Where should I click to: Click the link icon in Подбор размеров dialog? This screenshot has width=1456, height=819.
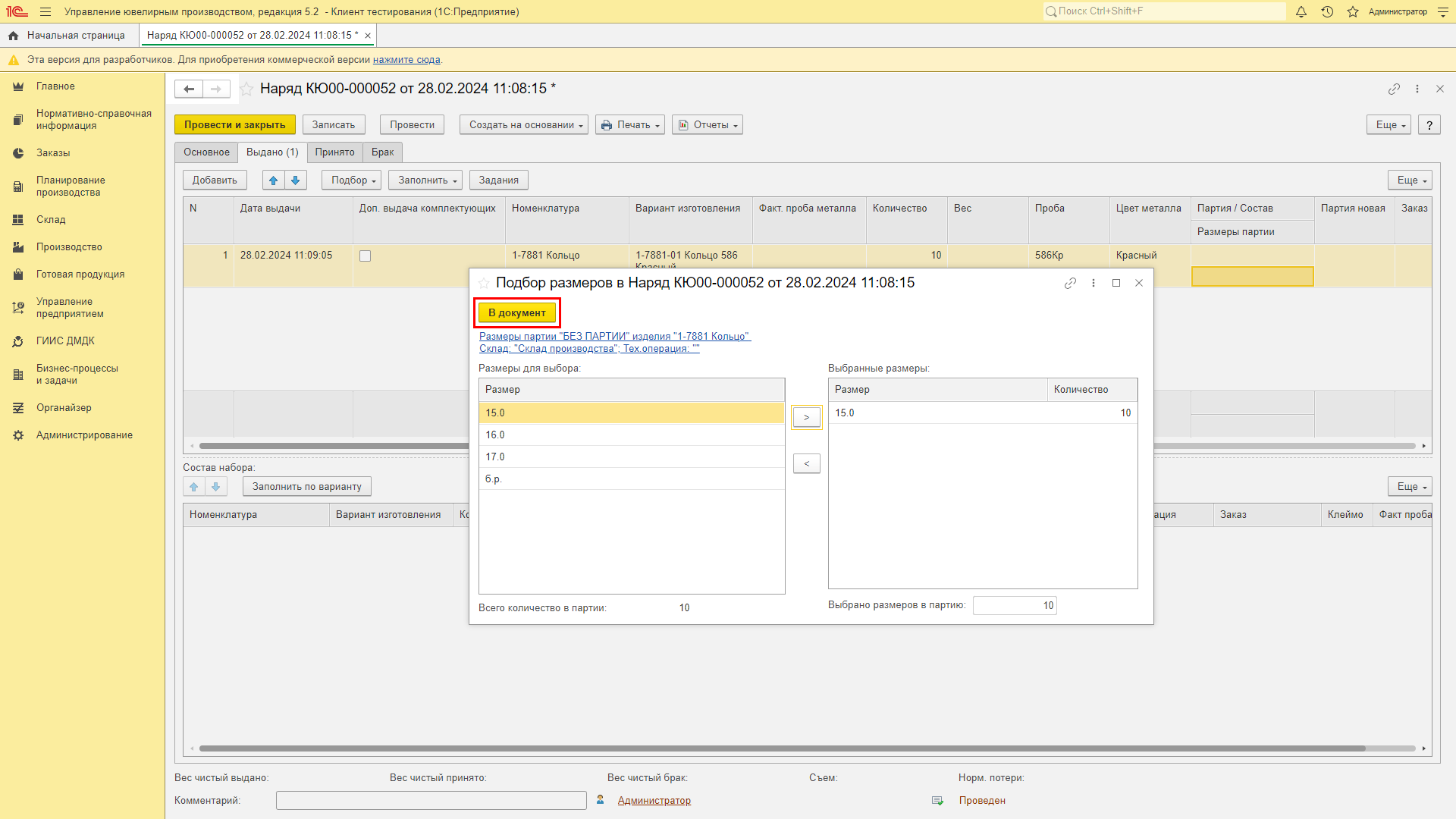pos(1070,283)
